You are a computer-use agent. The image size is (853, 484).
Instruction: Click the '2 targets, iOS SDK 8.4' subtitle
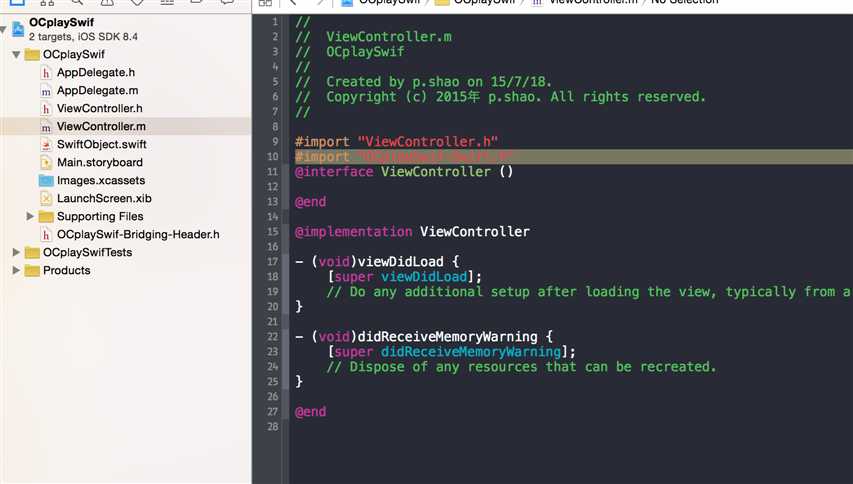[83, 37]
